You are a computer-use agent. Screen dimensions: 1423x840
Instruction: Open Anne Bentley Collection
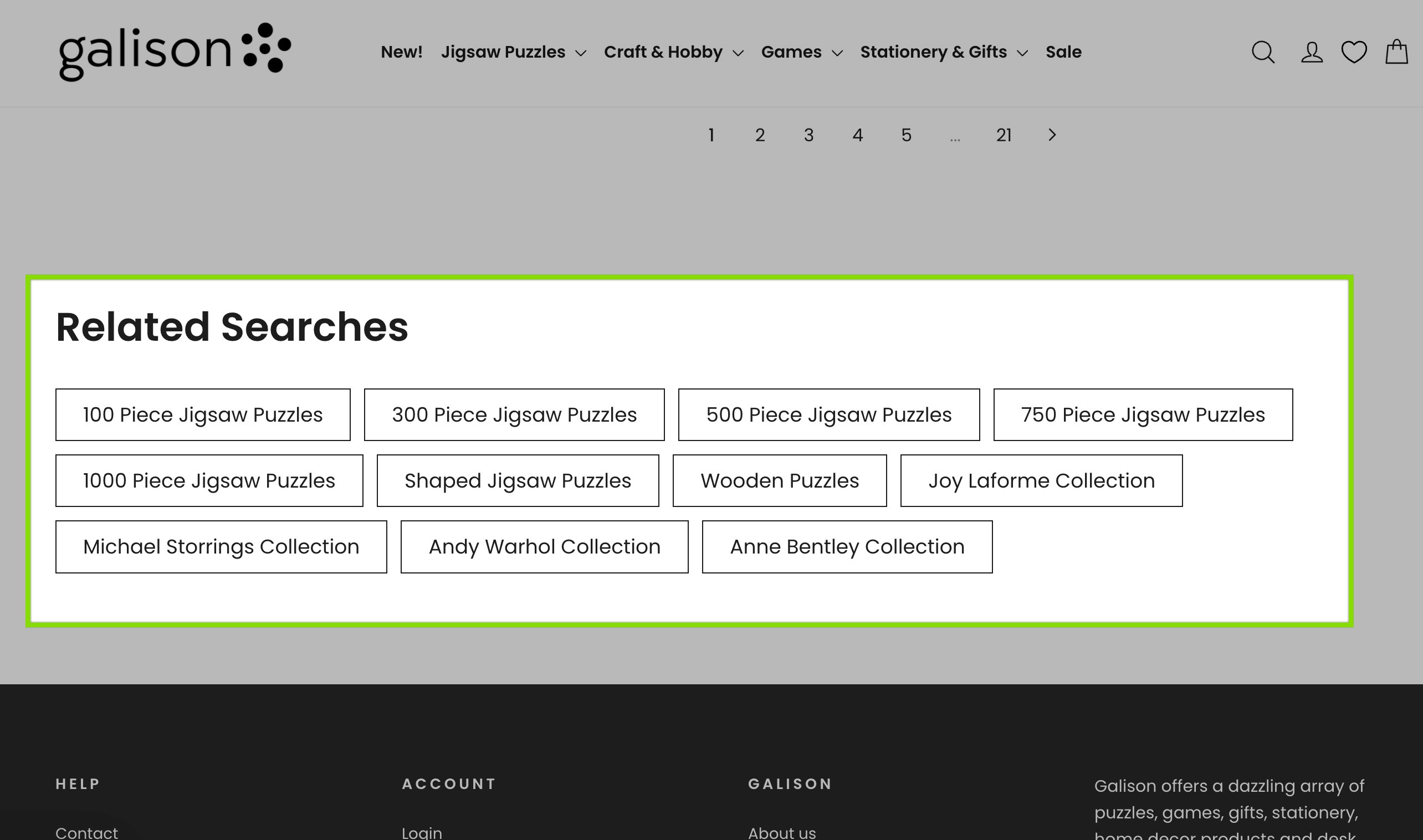point(847,547)
